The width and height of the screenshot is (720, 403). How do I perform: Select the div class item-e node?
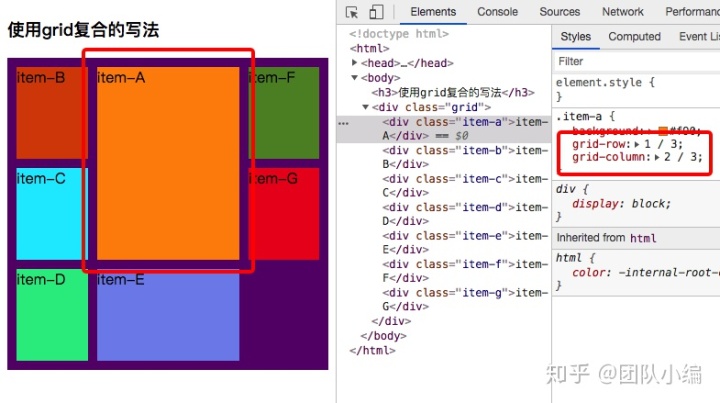click(x=465, y=243)
